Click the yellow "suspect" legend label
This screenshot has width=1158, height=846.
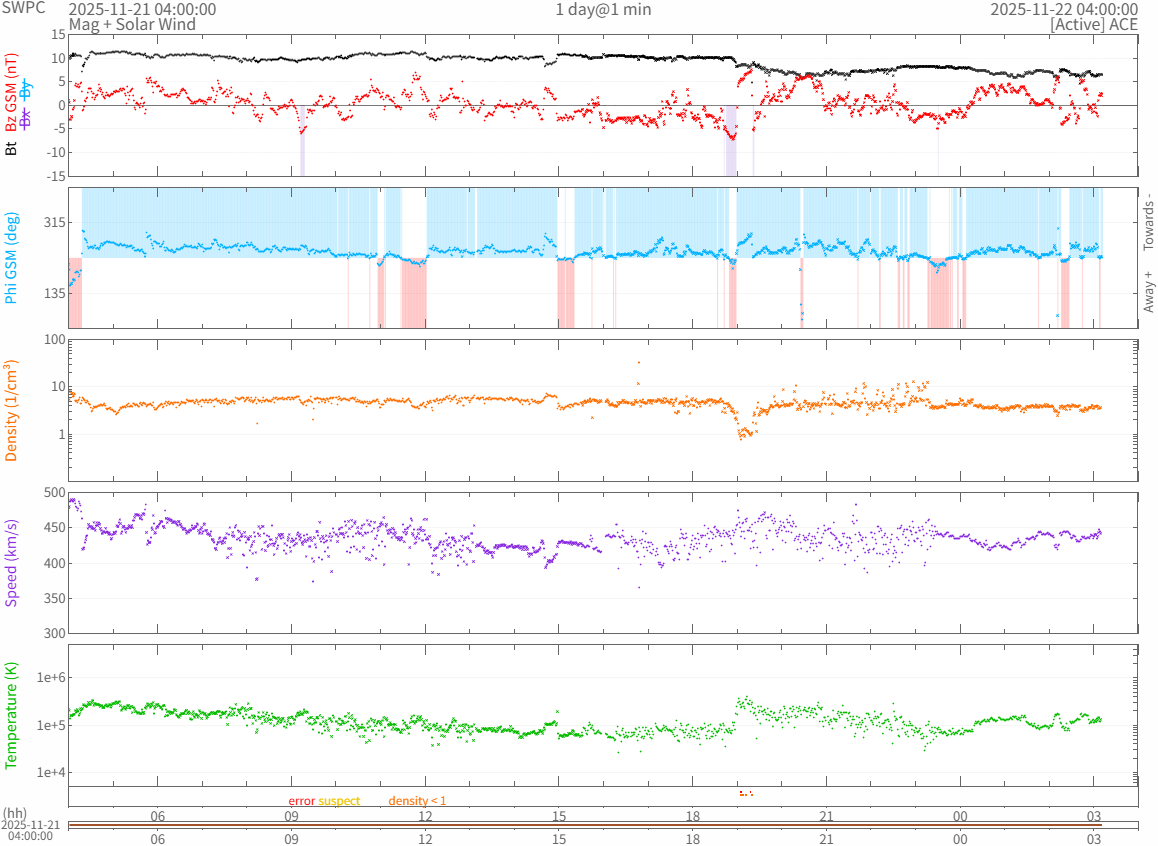coord(339,801)
